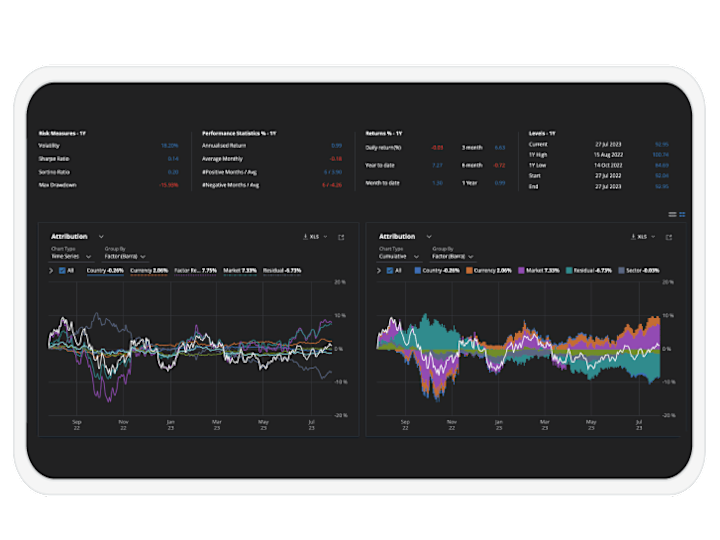
Task: Select Performance Statistics % - 1Y heading
Action: click(x=239, y=134)
